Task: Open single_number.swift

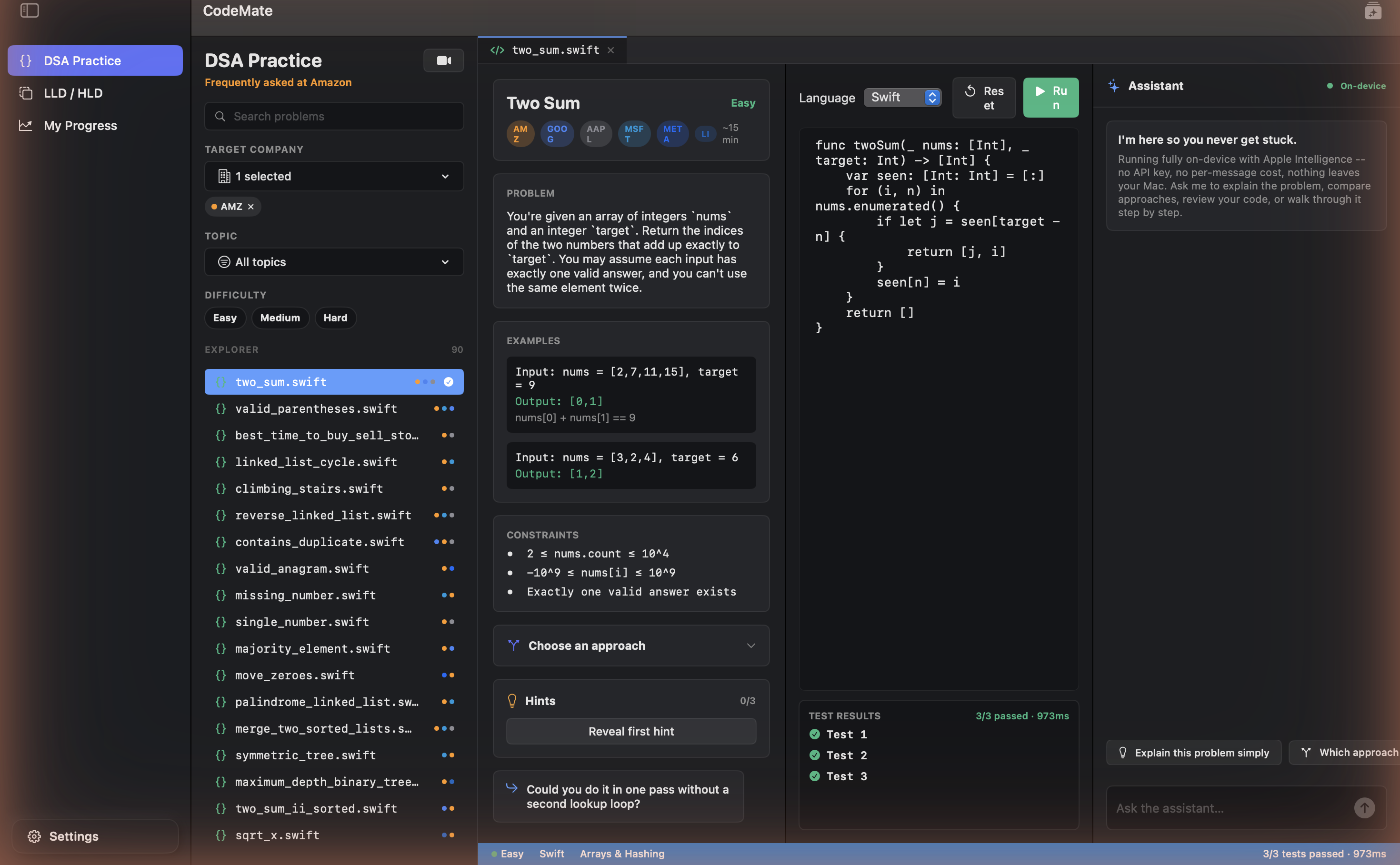Action: (334, 622)
